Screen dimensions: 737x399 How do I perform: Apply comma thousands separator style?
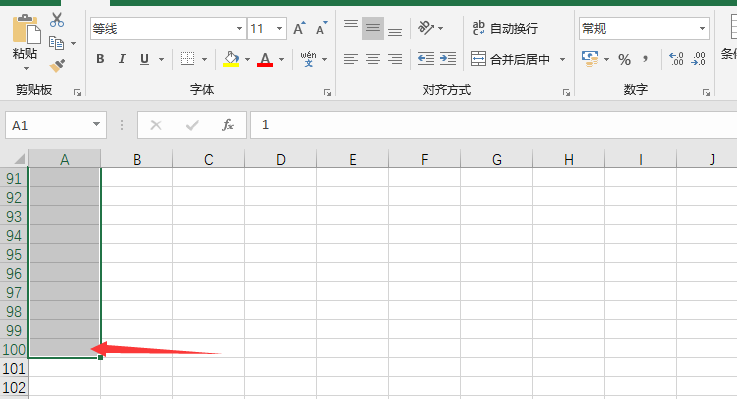pyautogui.click(x=646, y=59)
